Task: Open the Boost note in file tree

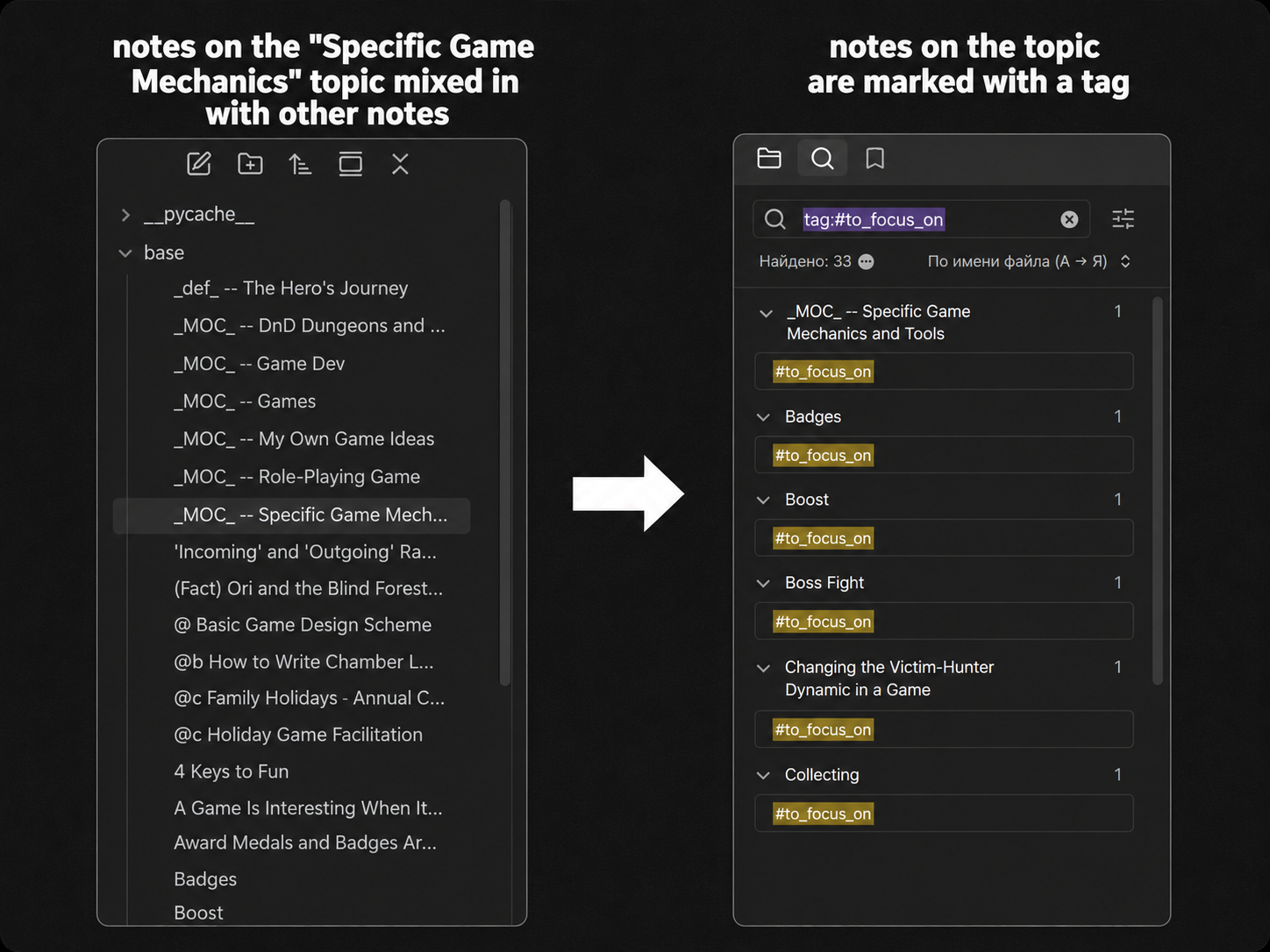Action: click(198, 913)
